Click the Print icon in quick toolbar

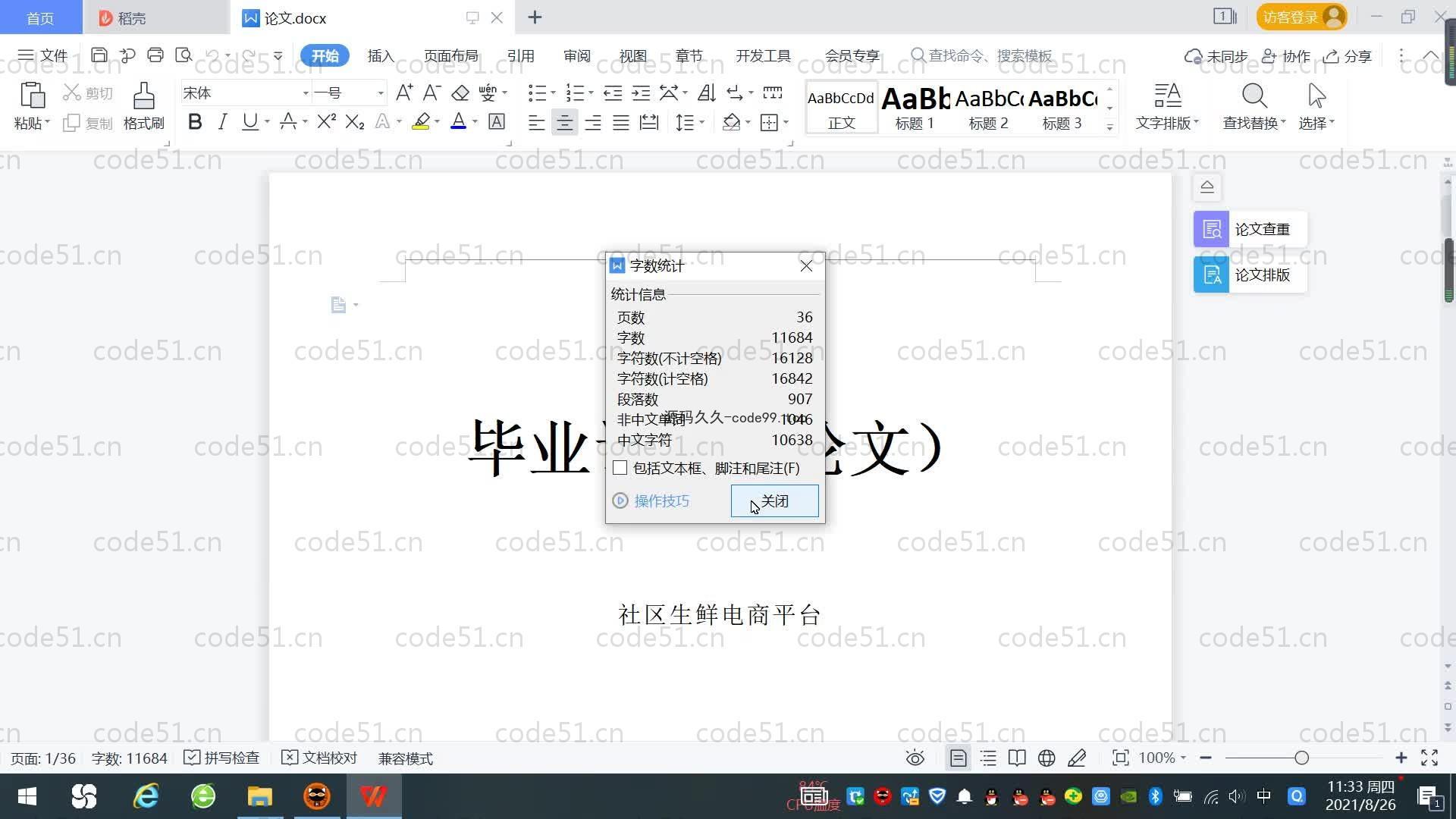click(x=155, y=55)
